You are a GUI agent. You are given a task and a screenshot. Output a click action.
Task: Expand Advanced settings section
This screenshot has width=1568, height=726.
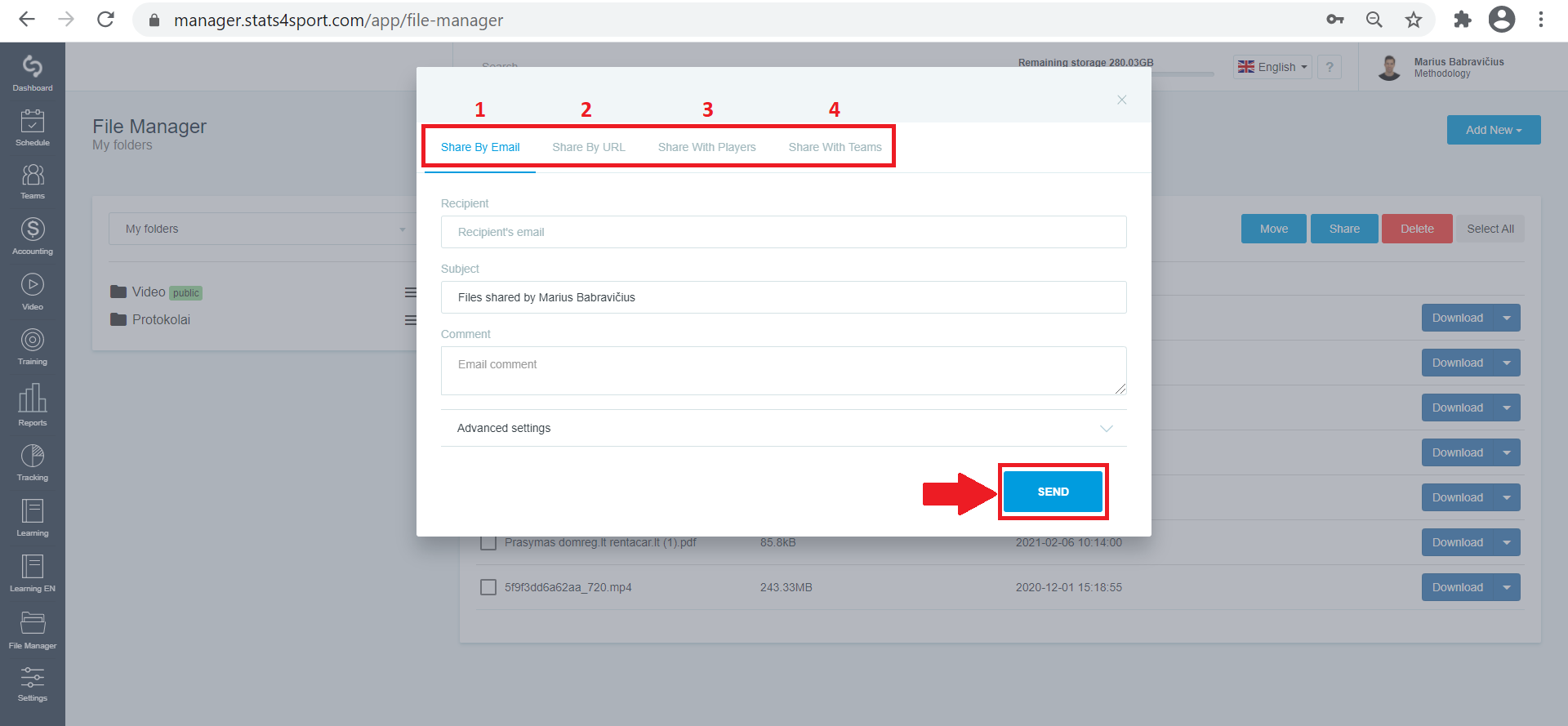click(x=784, y=428)
